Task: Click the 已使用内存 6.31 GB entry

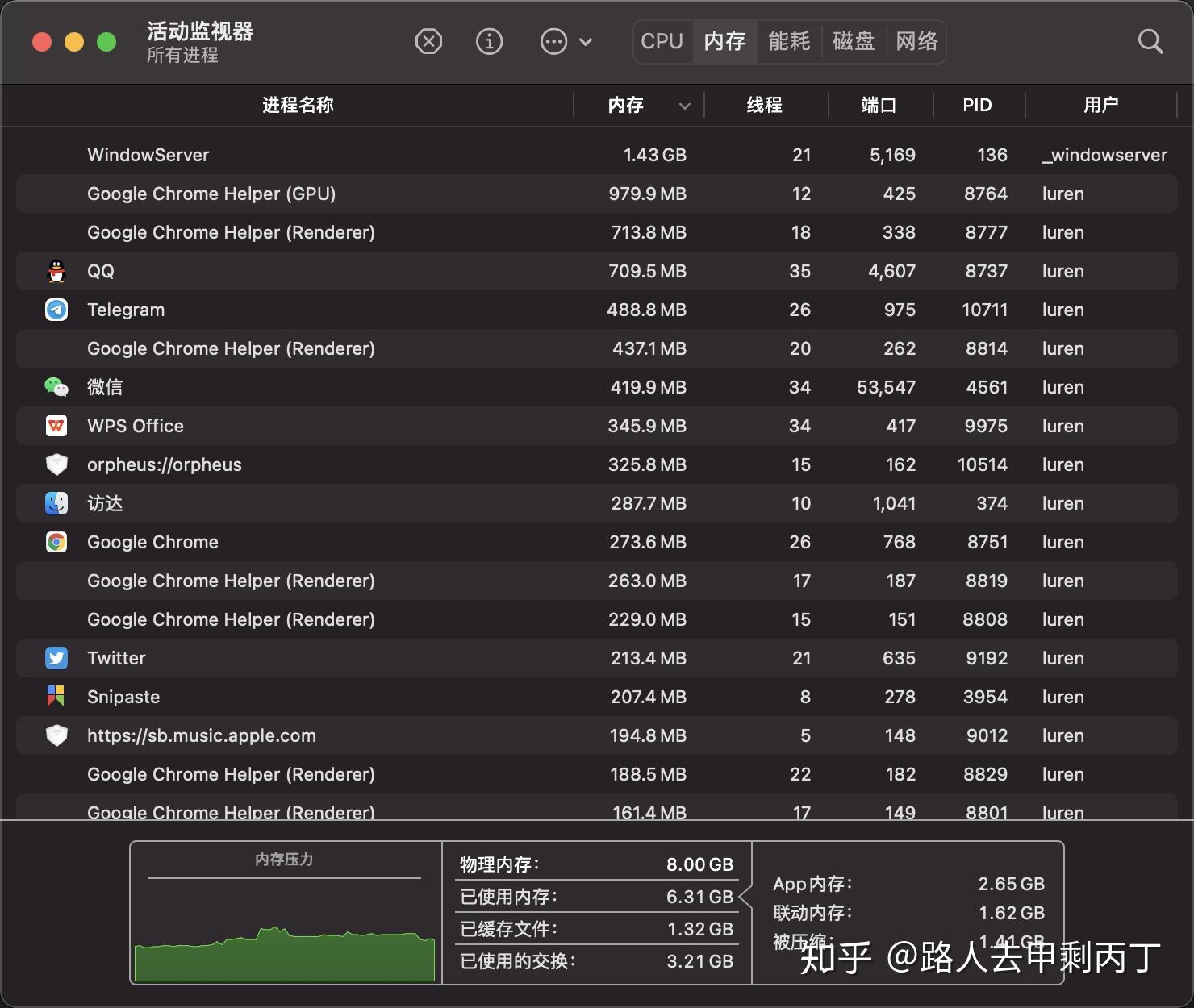Action: coord(597,897)
